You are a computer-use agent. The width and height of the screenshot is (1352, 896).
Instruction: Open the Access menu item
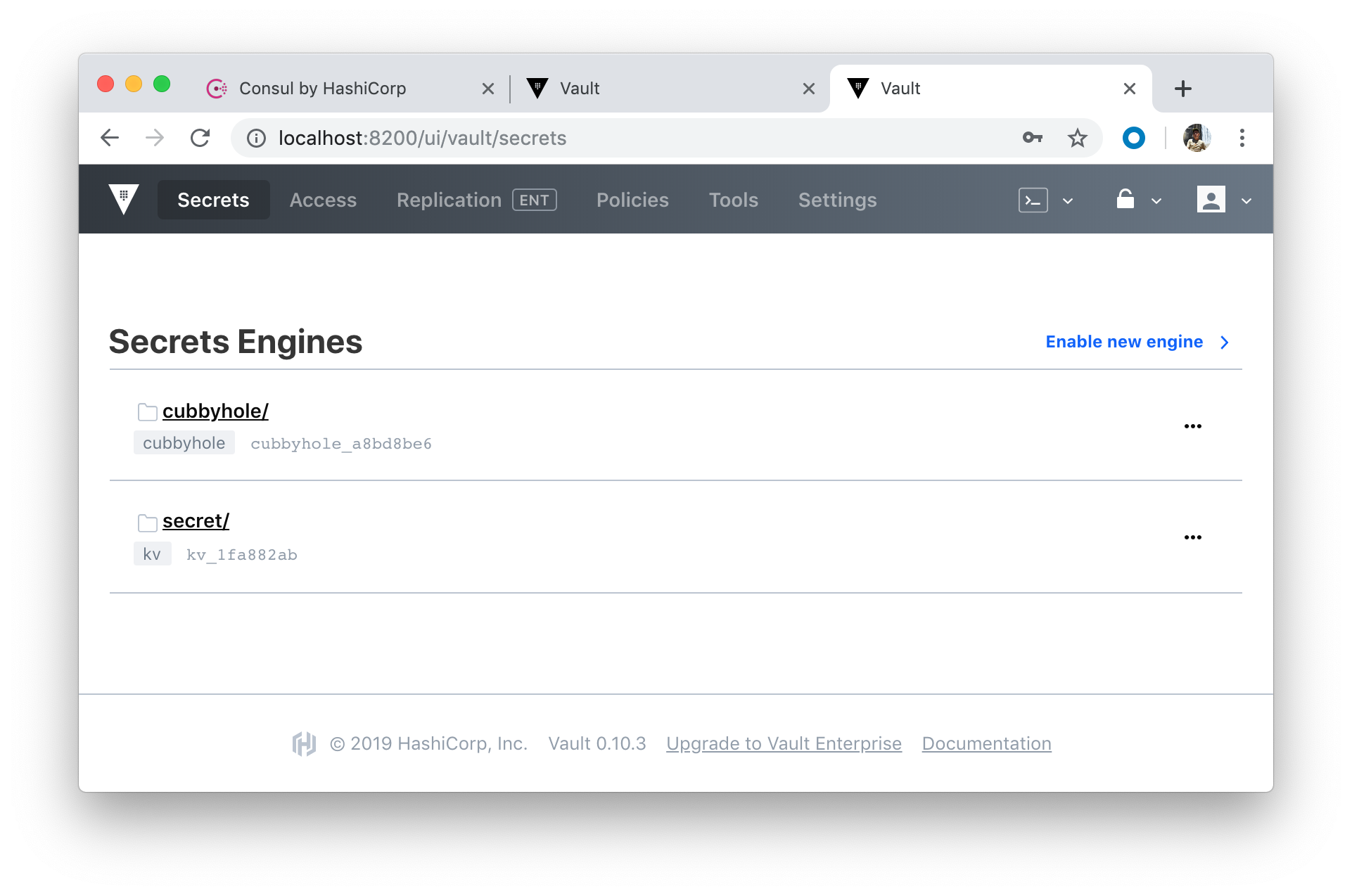[x=323, y=199]
